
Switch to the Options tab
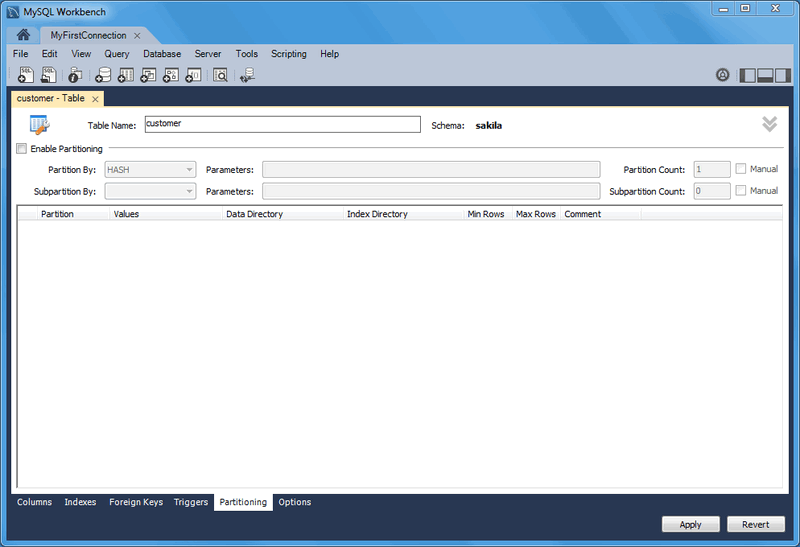[x=294, y=502]
